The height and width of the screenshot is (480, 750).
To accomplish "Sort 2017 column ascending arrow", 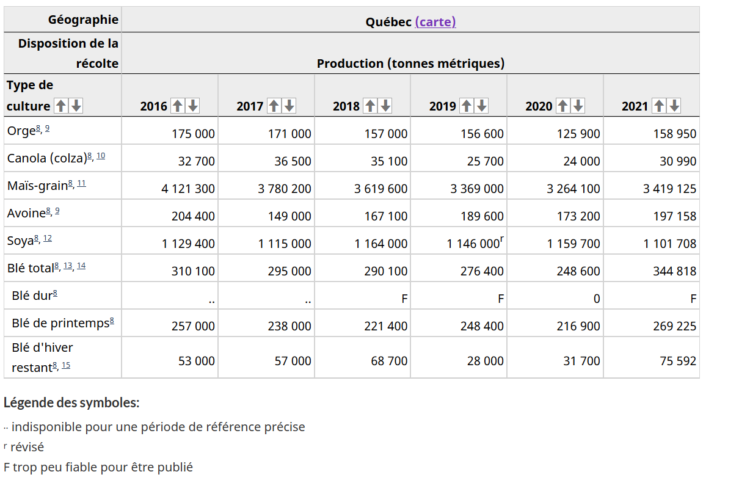I will 274,106.
